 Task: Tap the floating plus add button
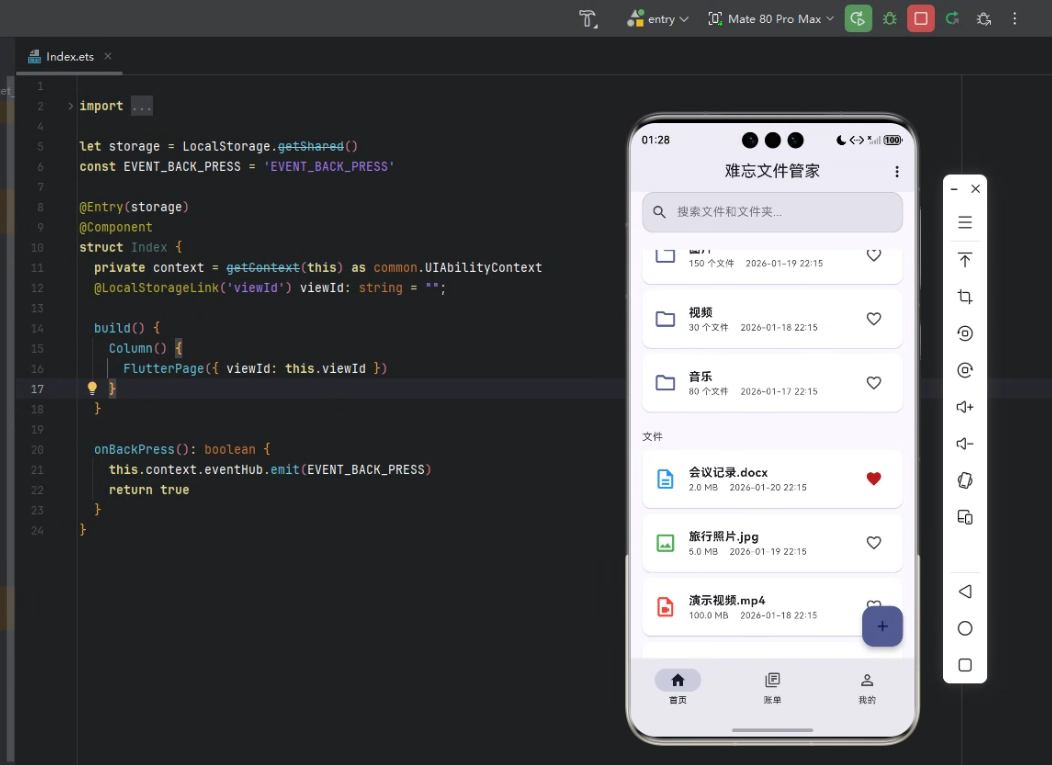point(882,626)
